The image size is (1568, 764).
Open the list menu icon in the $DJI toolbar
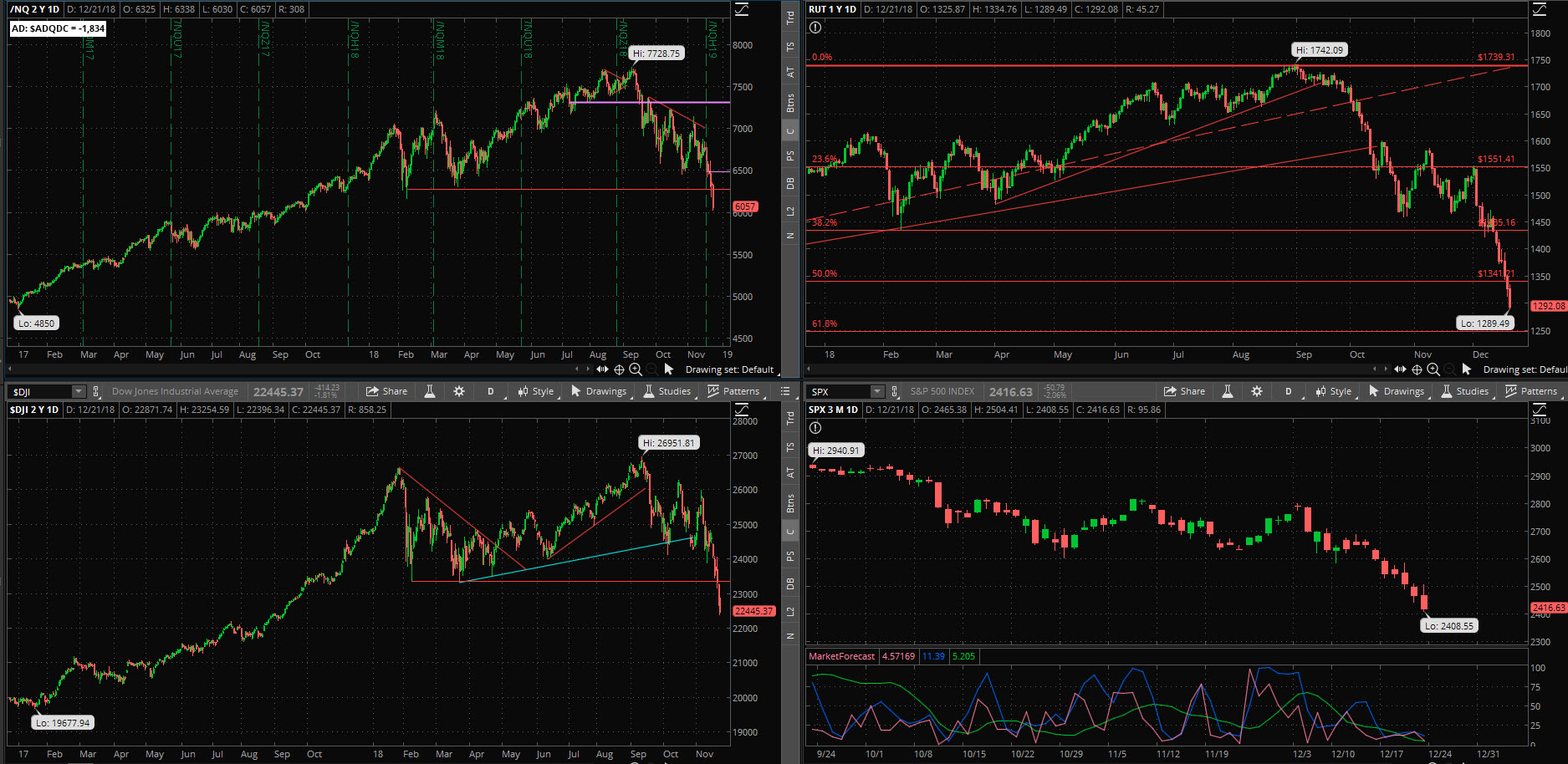point(785,391)
